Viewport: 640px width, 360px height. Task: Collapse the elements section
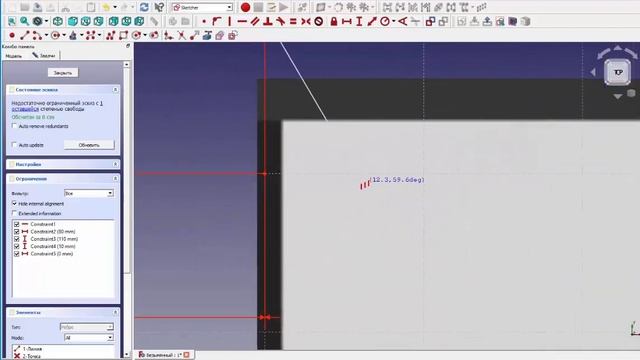116,312
